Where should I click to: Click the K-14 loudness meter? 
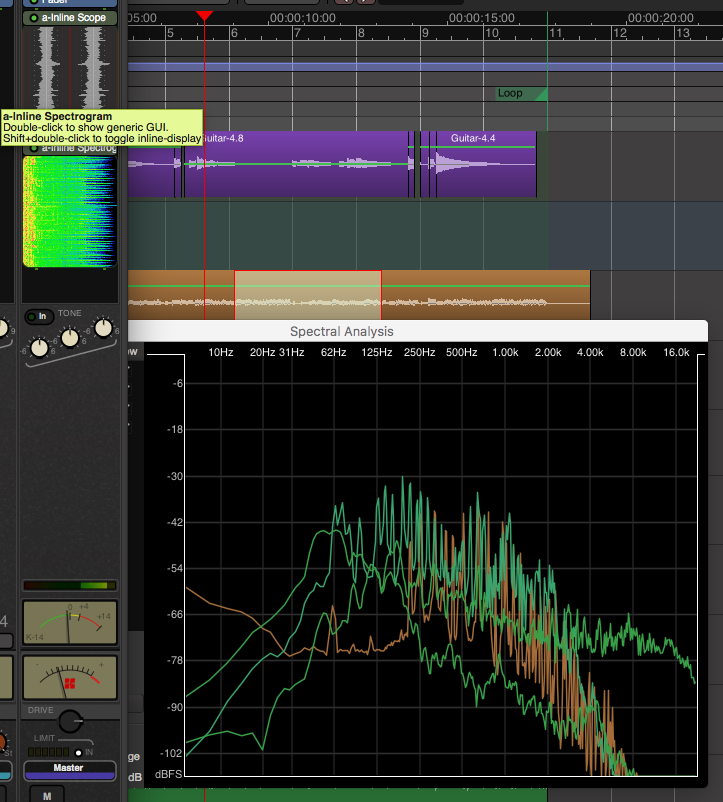[70, 623]
